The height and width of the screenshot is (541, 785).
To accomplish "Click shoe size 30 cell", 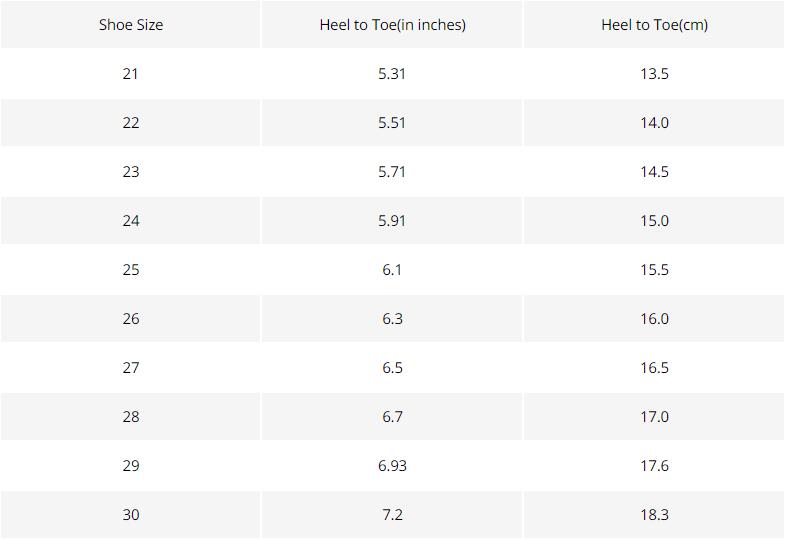I will (131, 515).
